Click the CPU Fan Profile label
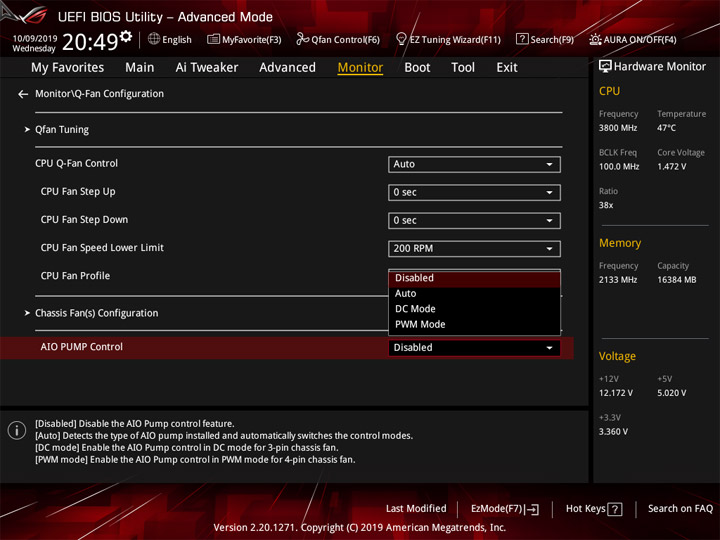Screen dimensions: 720x540 point(75,276)
